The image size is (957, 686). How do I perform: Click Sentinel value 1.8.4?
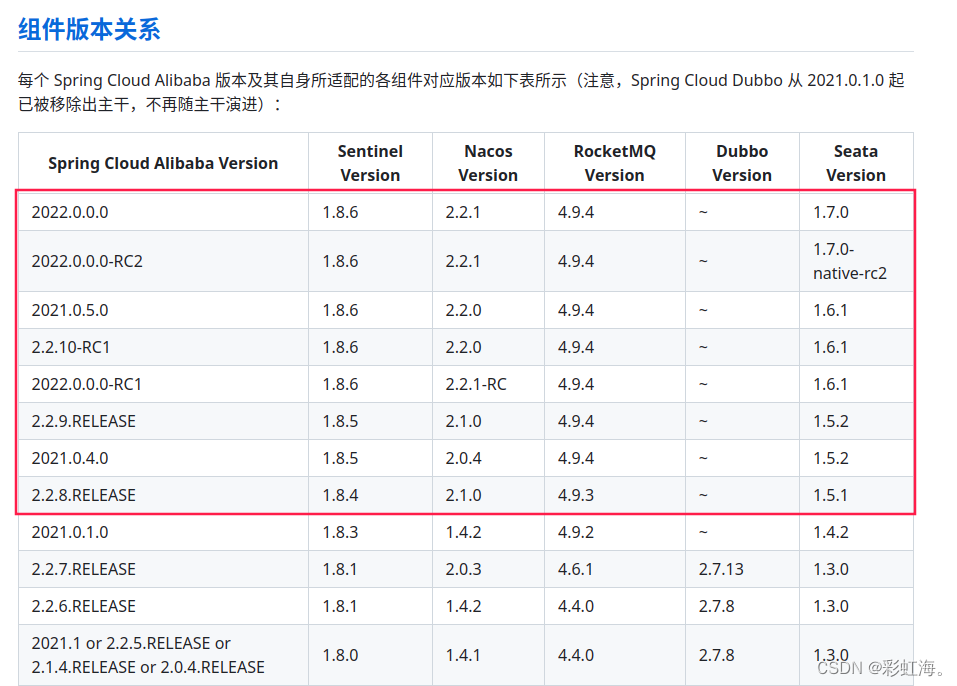340,495
